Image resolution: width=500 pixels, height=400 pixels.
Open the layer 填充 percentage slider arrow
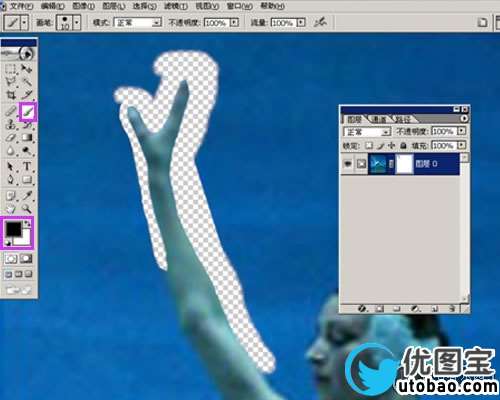[x=462, y=145]
